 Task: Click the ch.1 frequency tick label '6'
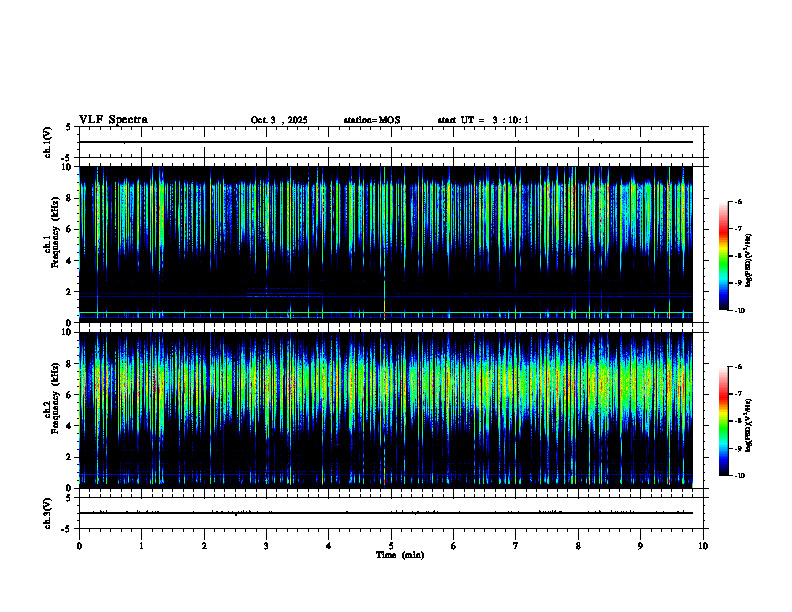pyautogui.click(x=70, y=229)
